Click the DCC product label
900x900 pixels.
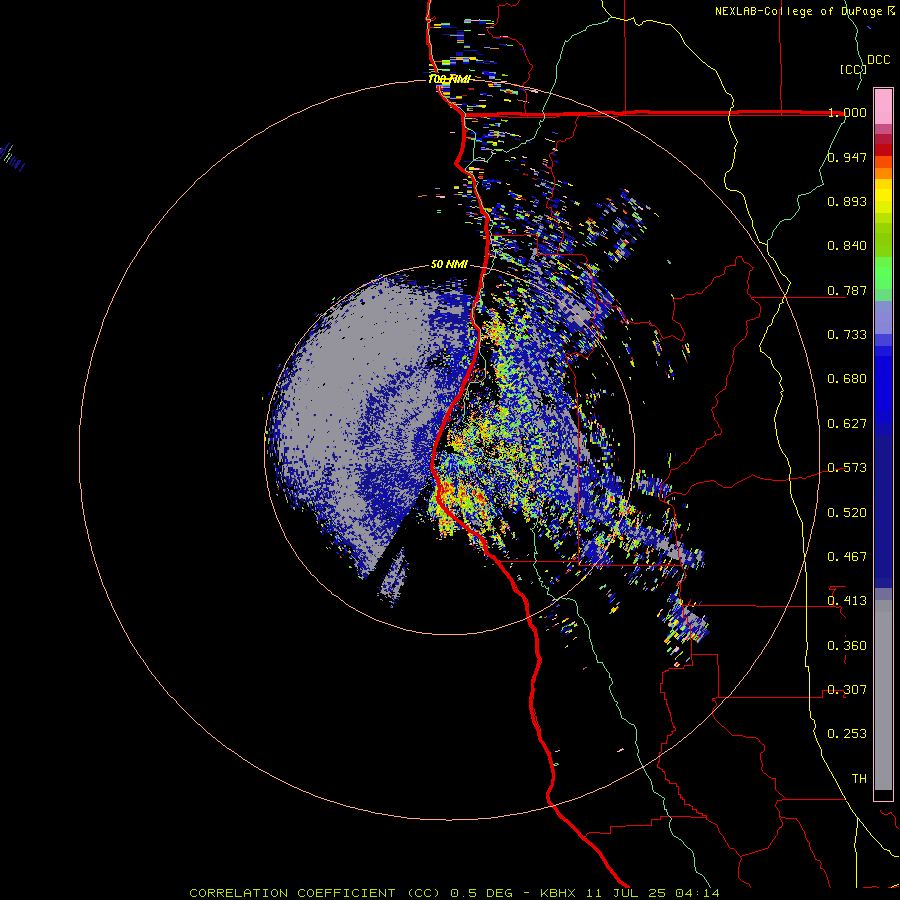pyautogui.click(x=878, y=60)
